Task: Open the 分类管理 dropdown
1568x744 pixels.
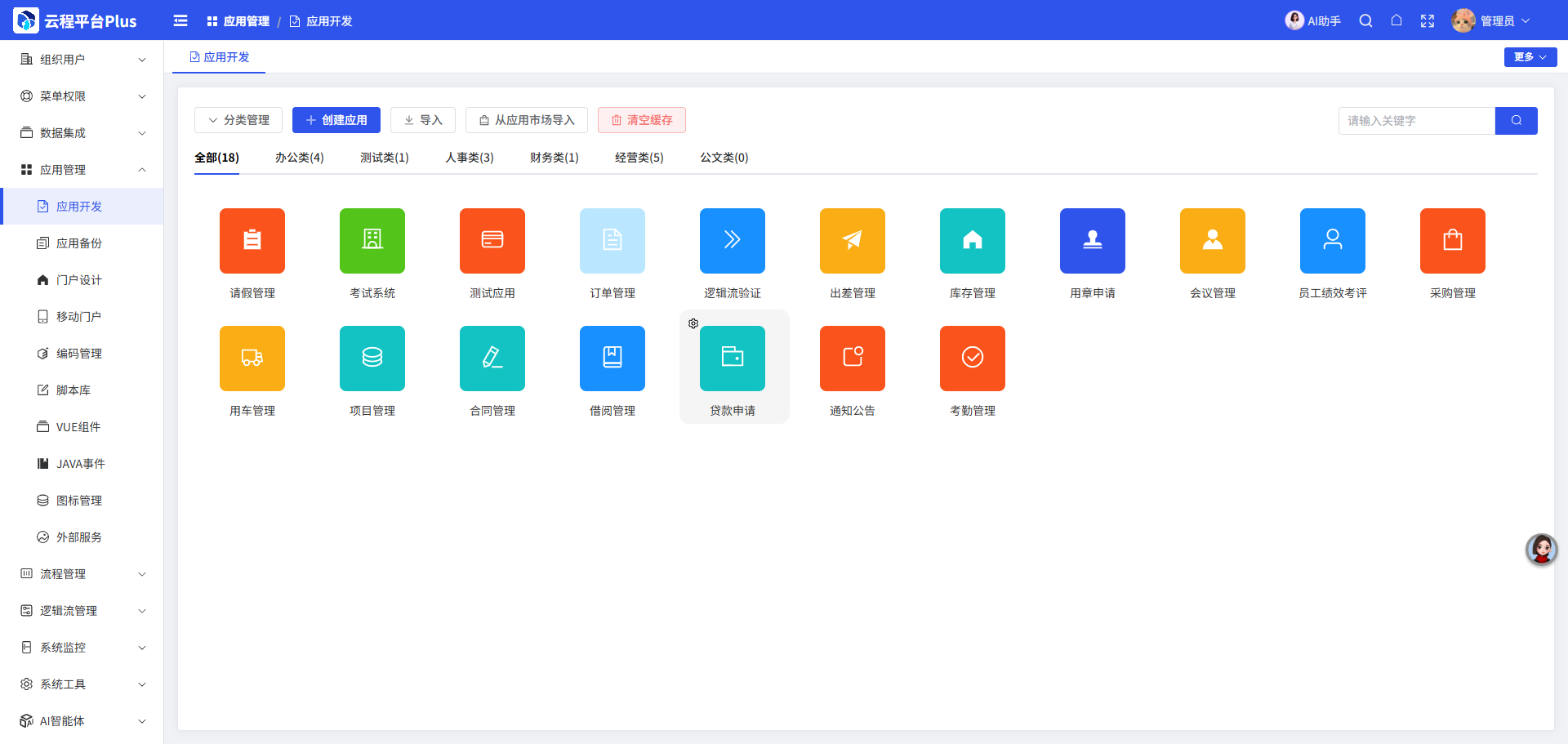Action: point(238,120)
